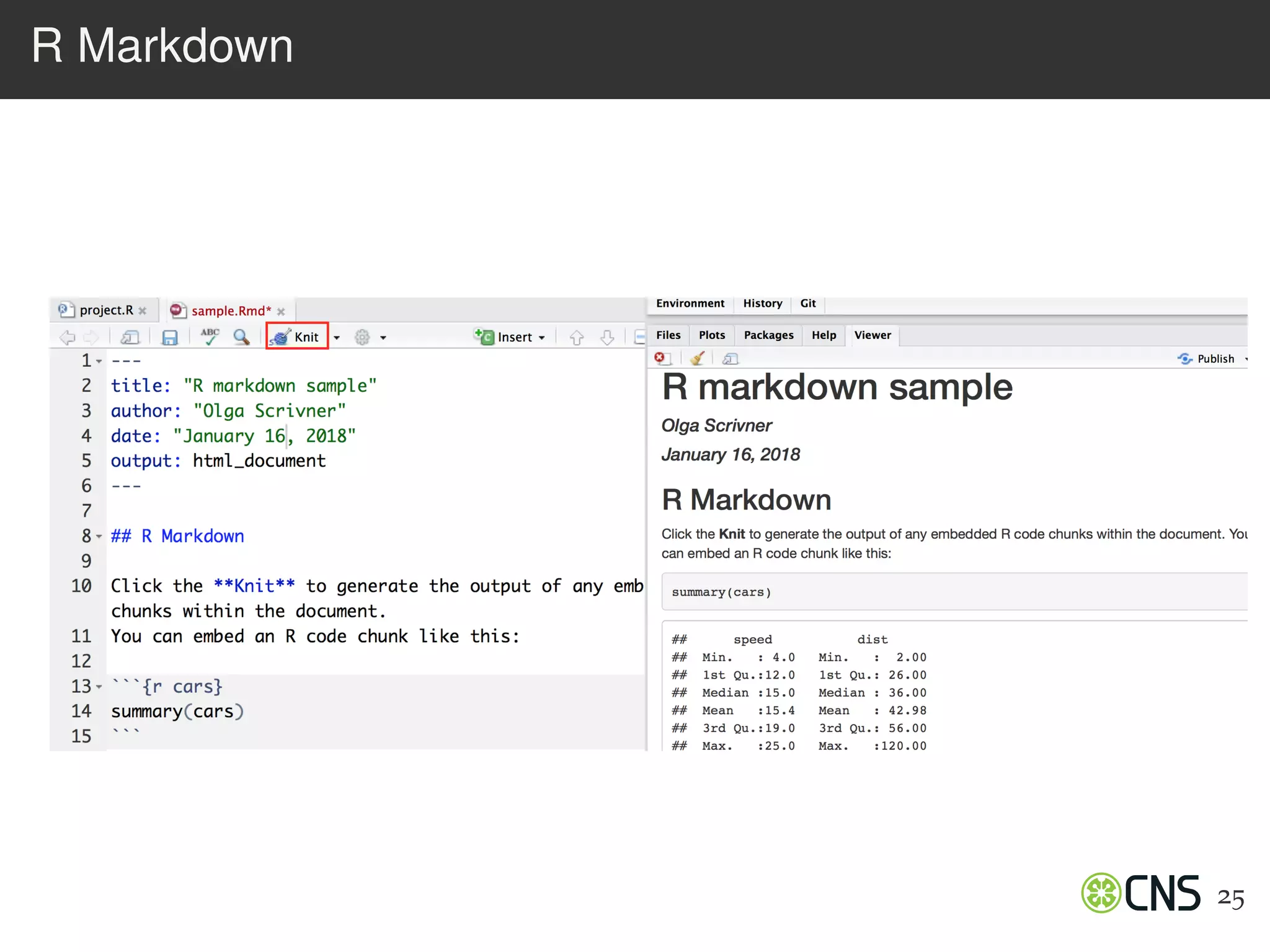Switch to the Help tab
This screenshot has height=952, width=1270.
[x=824, y=335]
